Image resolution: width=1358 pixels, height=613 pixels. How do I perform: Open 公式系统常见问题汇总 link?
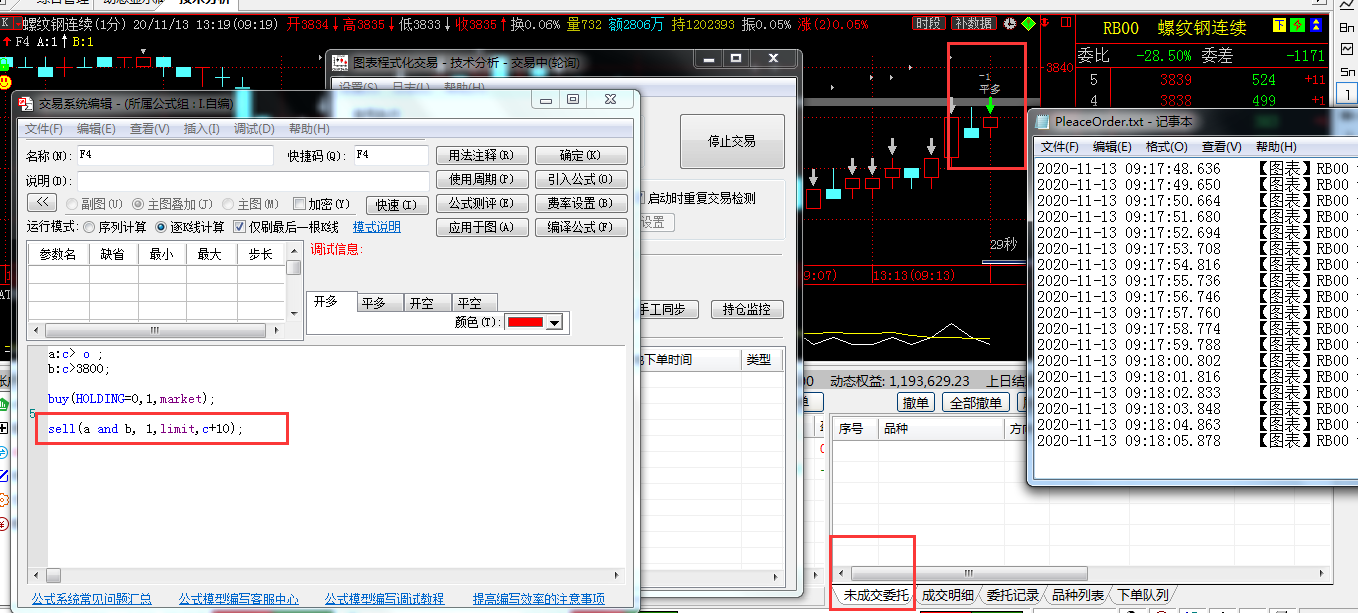click(92, 600)
